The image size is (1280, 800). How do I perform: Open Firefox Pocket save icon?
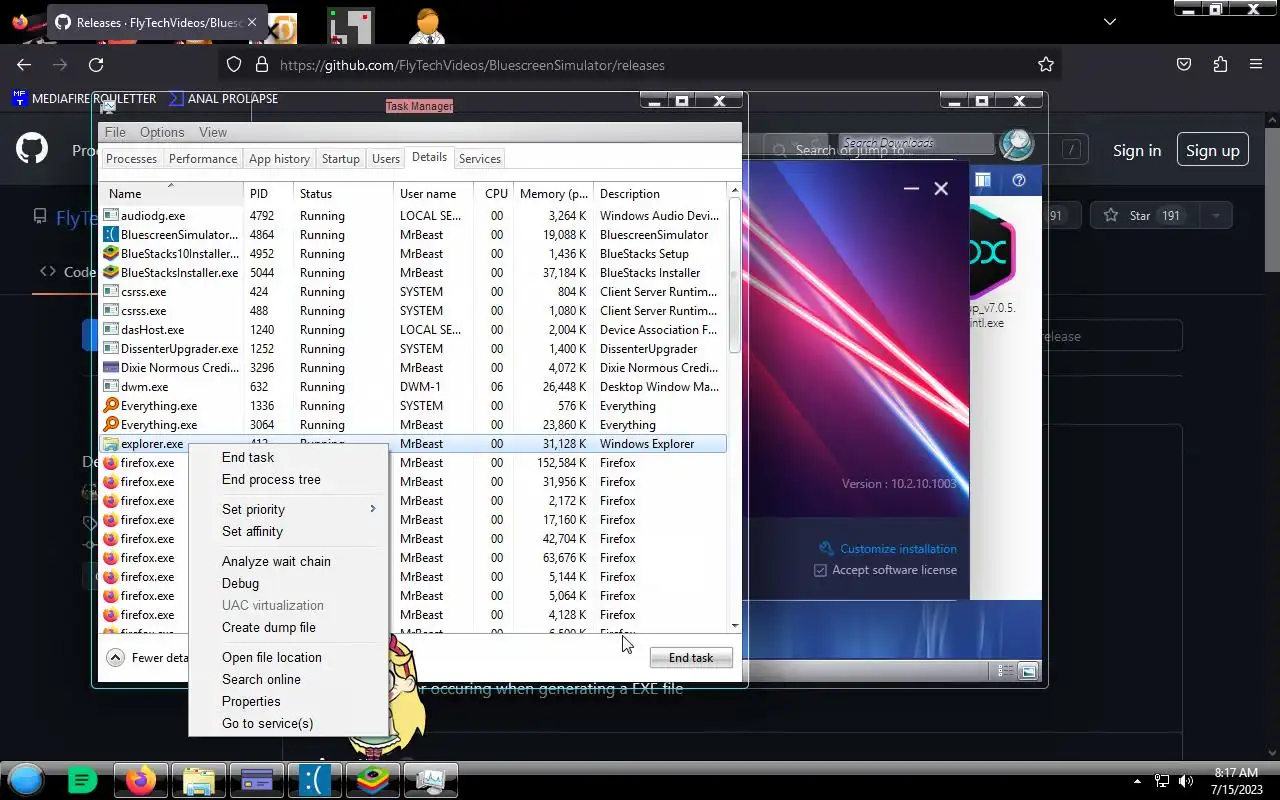pos(1184,65)
